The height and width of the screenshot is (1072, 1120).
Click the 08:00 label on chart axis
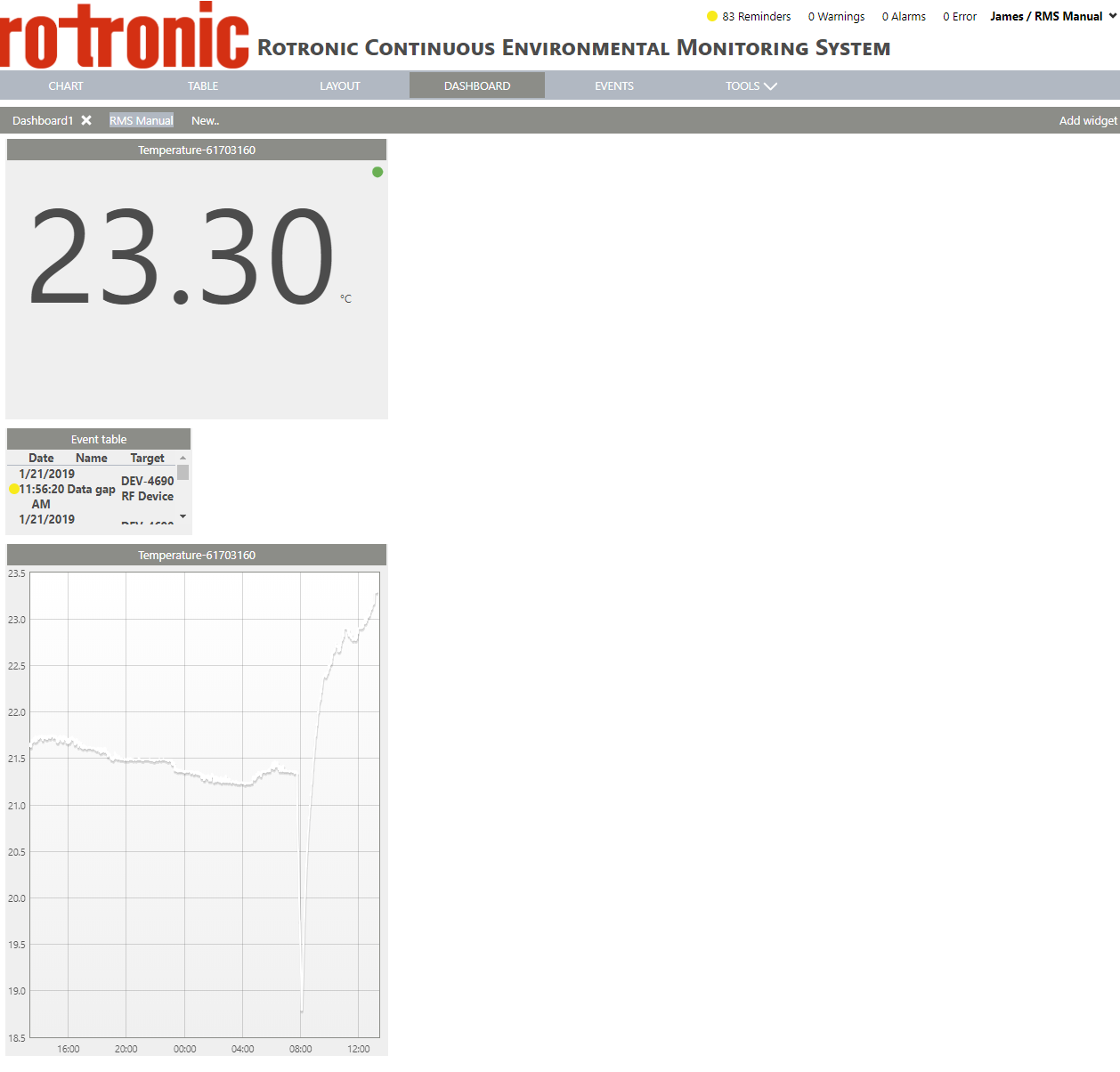coord(301,1049)
